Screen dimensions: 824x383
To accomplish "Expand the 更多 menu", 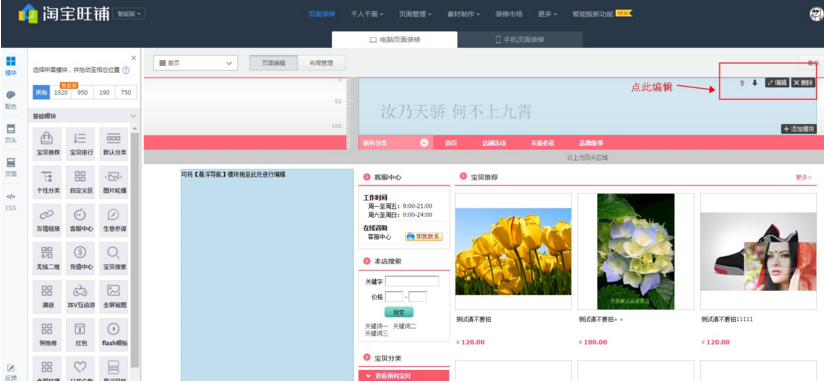I will pyautogui.click(x=547, y=14).
